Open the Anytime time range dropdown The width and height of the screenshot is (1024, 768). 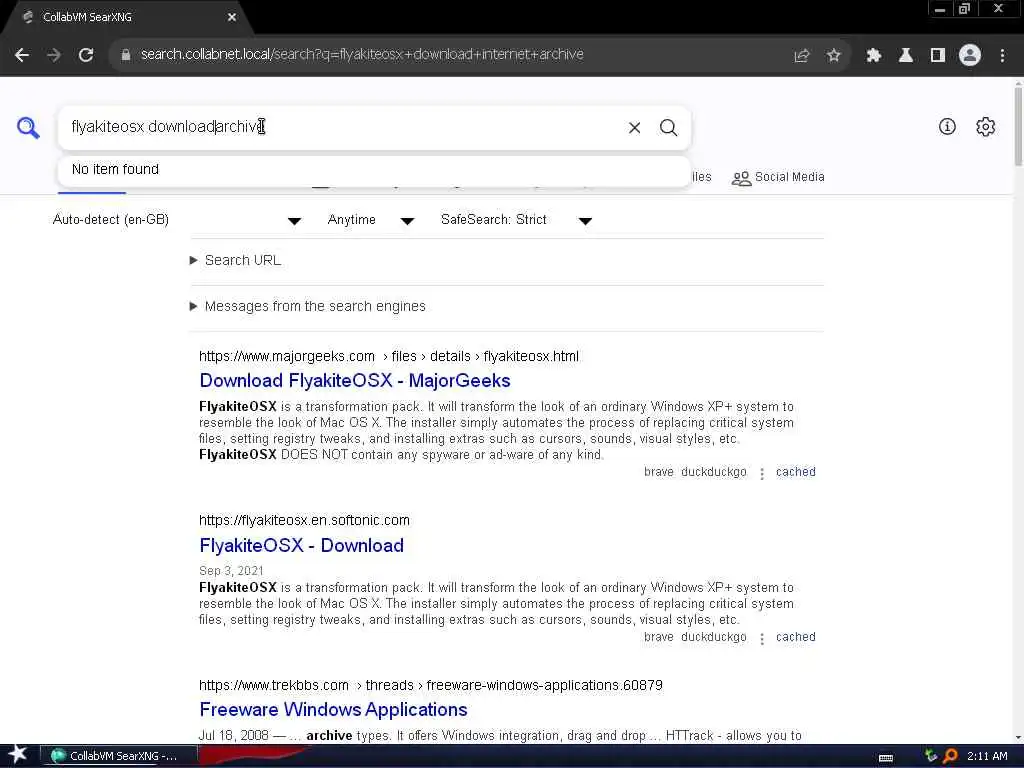pyautogui.click(x=370, y=220)
